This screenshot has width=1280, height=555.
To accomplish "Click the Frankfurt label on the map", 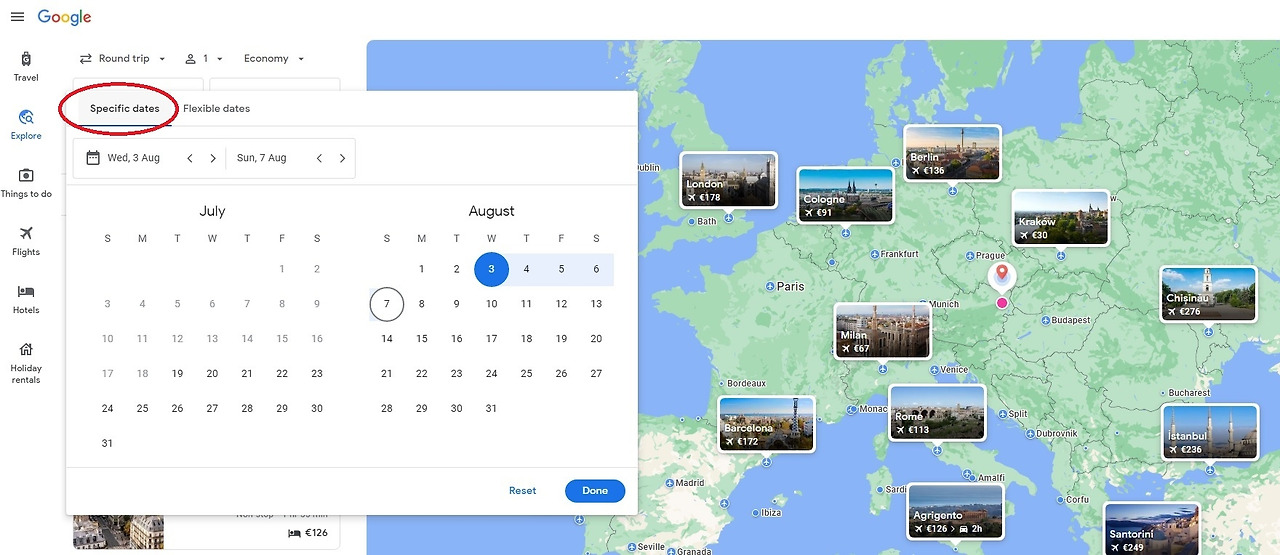I will [x=899, y=254].
